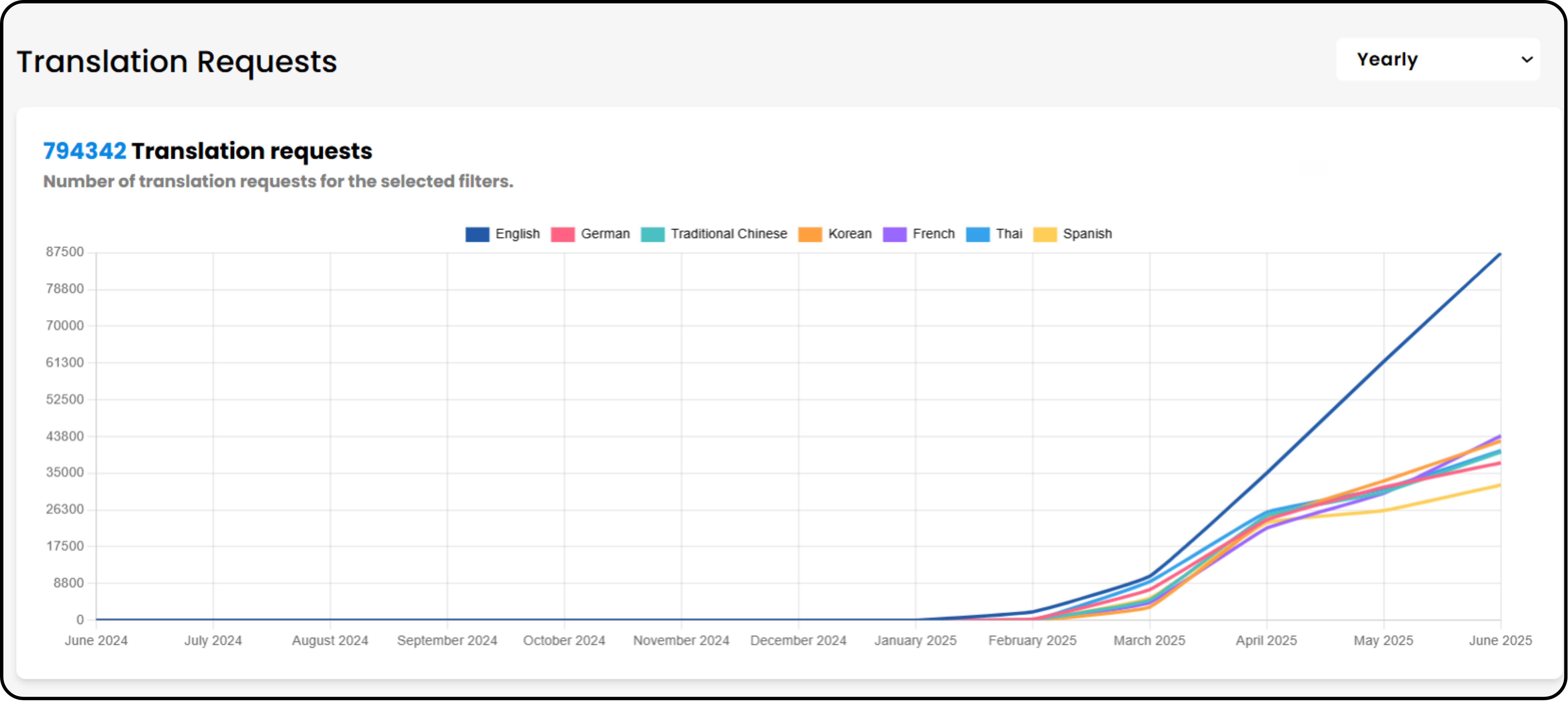
Task: Click the 78800 y-axis value
Action: (x=65, y=289)
